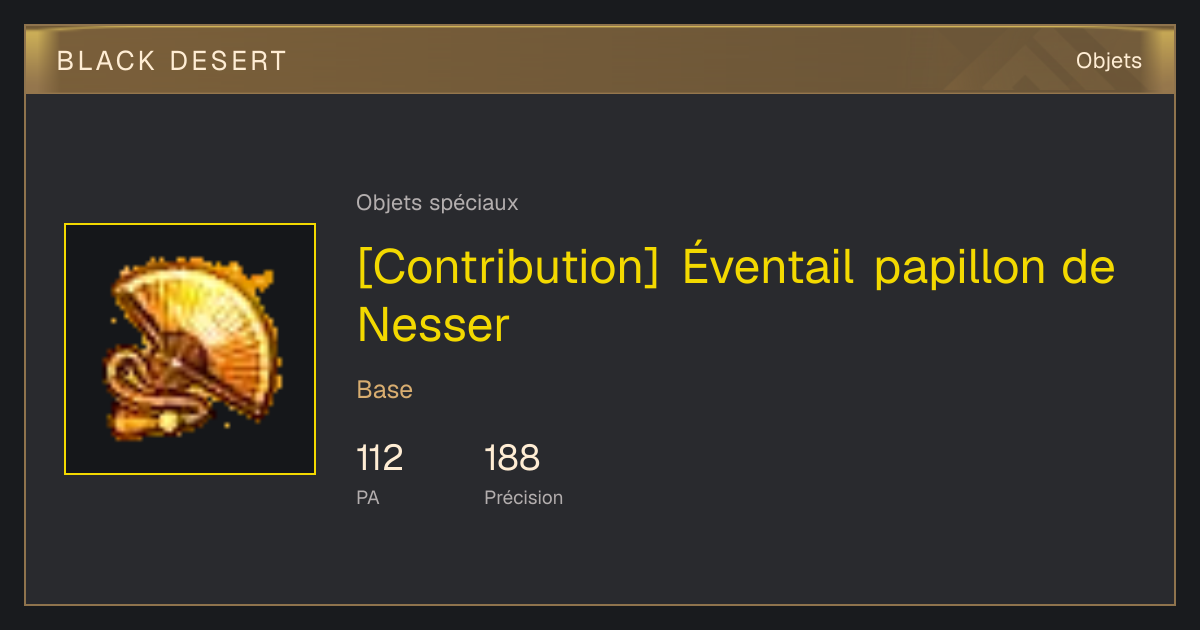The image size is (1200, 630).
Task: Open the Objets link in the header
Action: click(x=1109, y=61)
